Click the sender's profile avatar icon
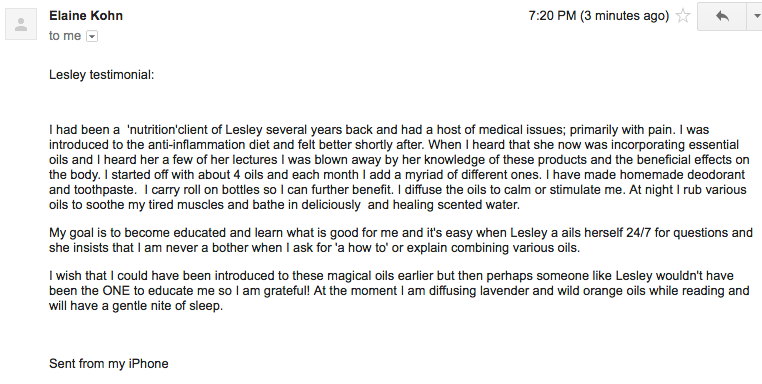Screen dimensions: 762x384 pyautogui.click(x=21, y=24)
